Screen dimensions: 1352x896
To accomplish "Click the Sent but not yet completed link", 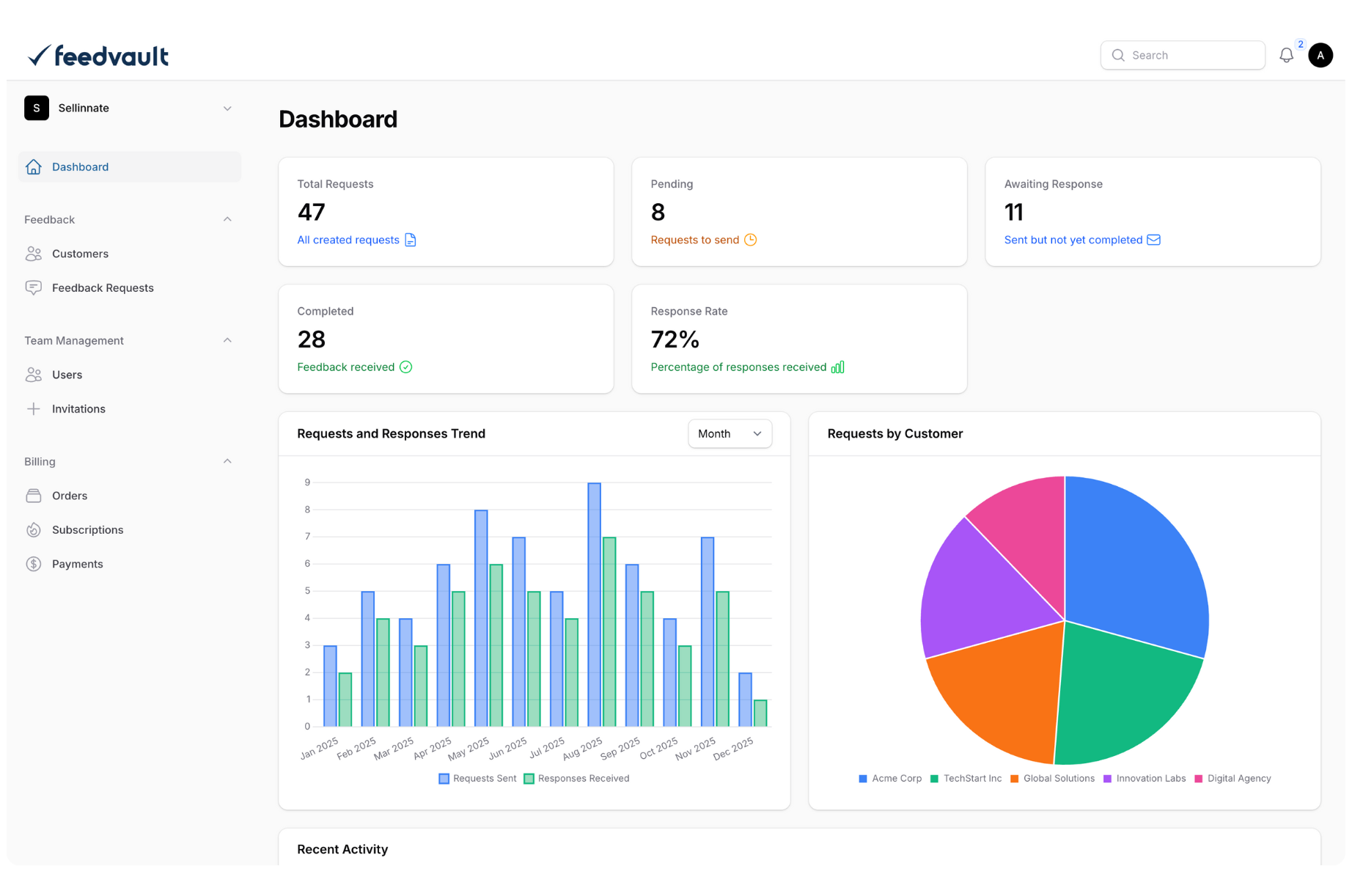I will coord(1073,240).
